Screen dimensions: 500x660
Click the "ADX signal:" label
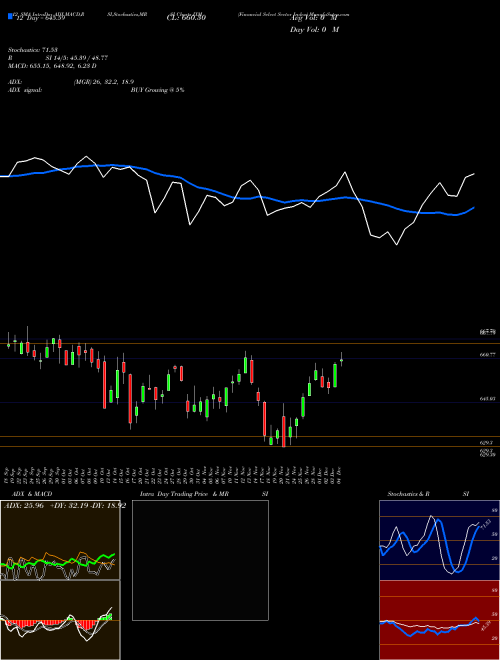(x=24, y=90)
